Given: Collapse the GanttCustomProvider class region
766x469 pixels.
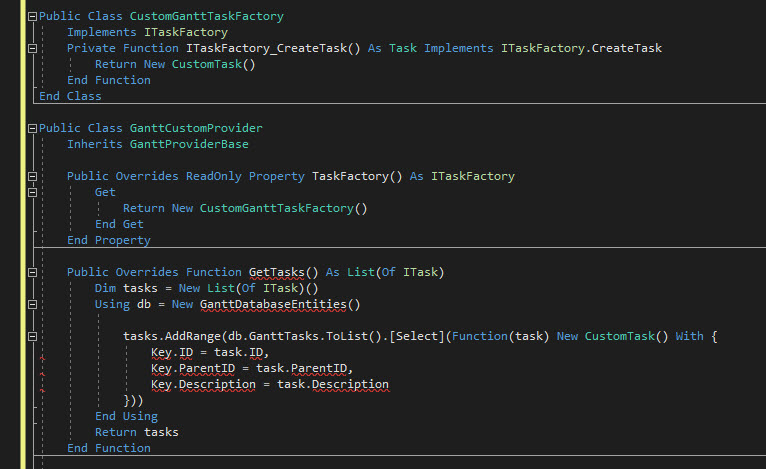Looking at the screenshot, I should pyautogui.click(x=33, y=128).
